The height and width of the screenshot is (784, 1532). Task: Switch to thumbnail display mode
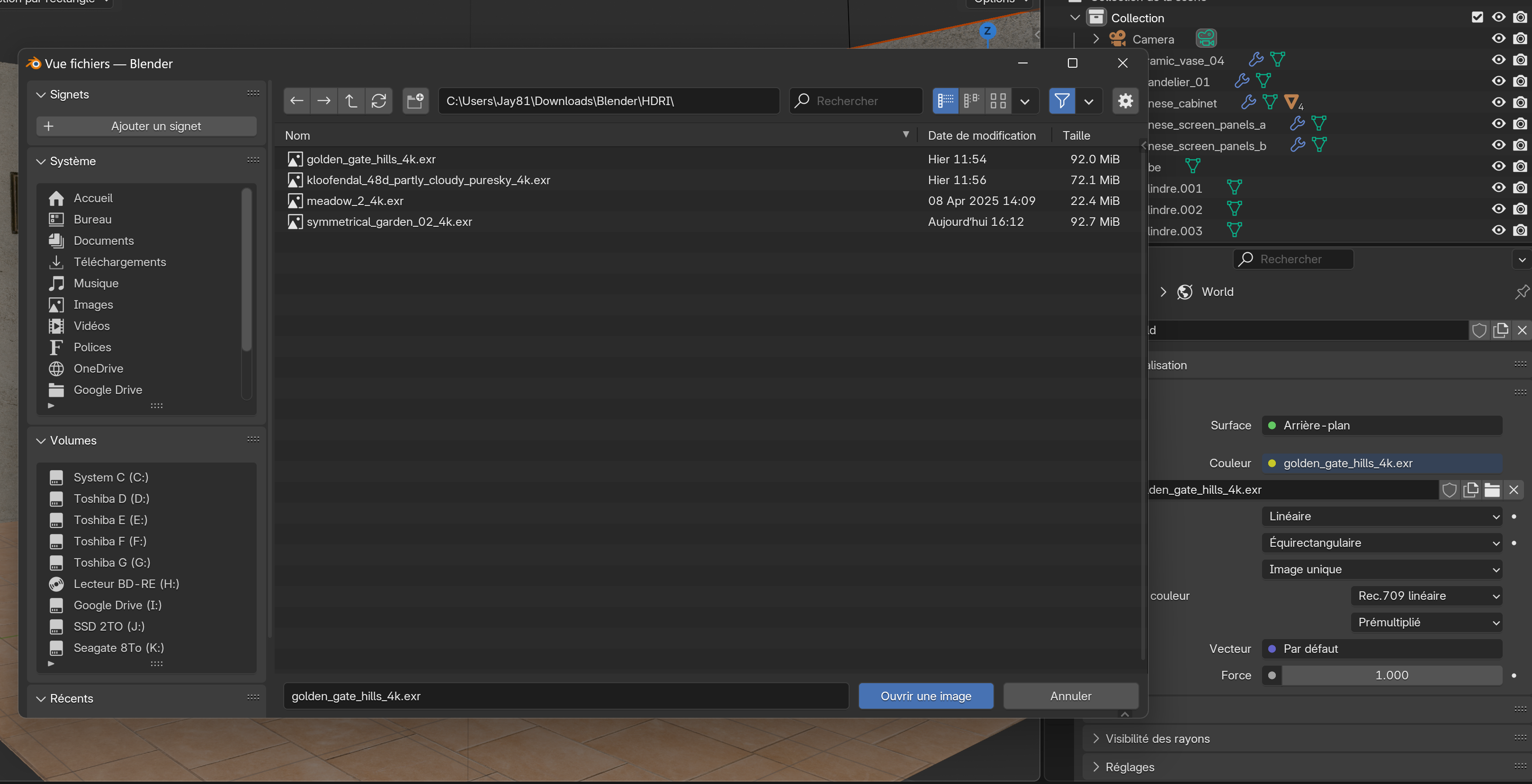(998, 101)
